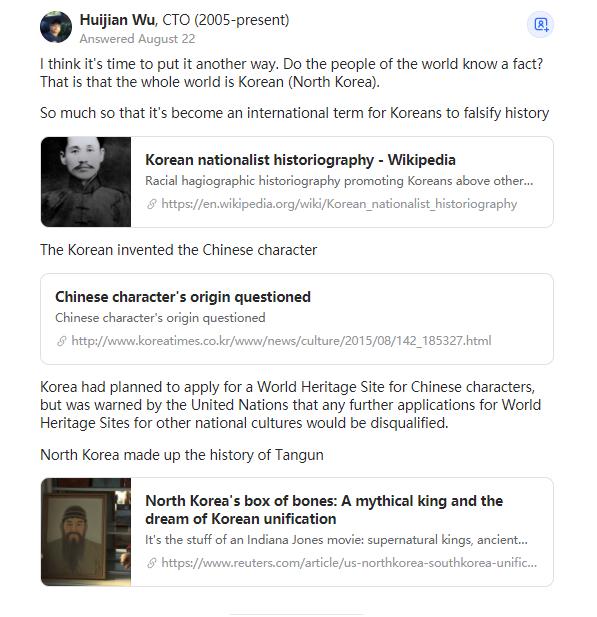Click the Korea Times card subtitle text

tap(160, 318)
